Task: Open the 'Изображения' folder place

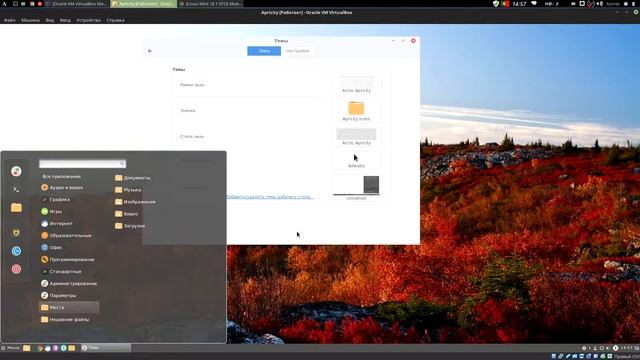Action: (x=135, y=202)
